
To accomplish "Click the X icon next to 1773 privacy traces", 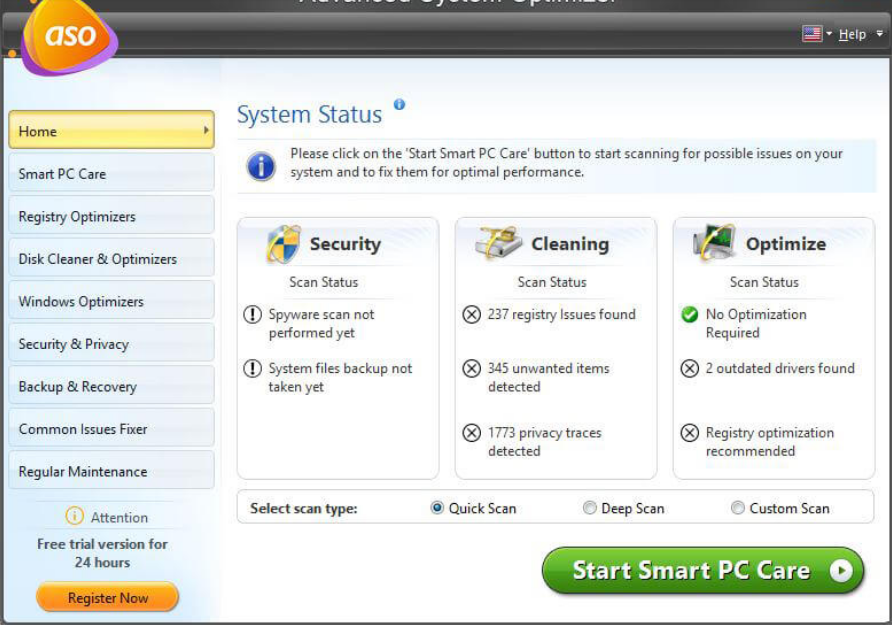I will coord(471,433).
